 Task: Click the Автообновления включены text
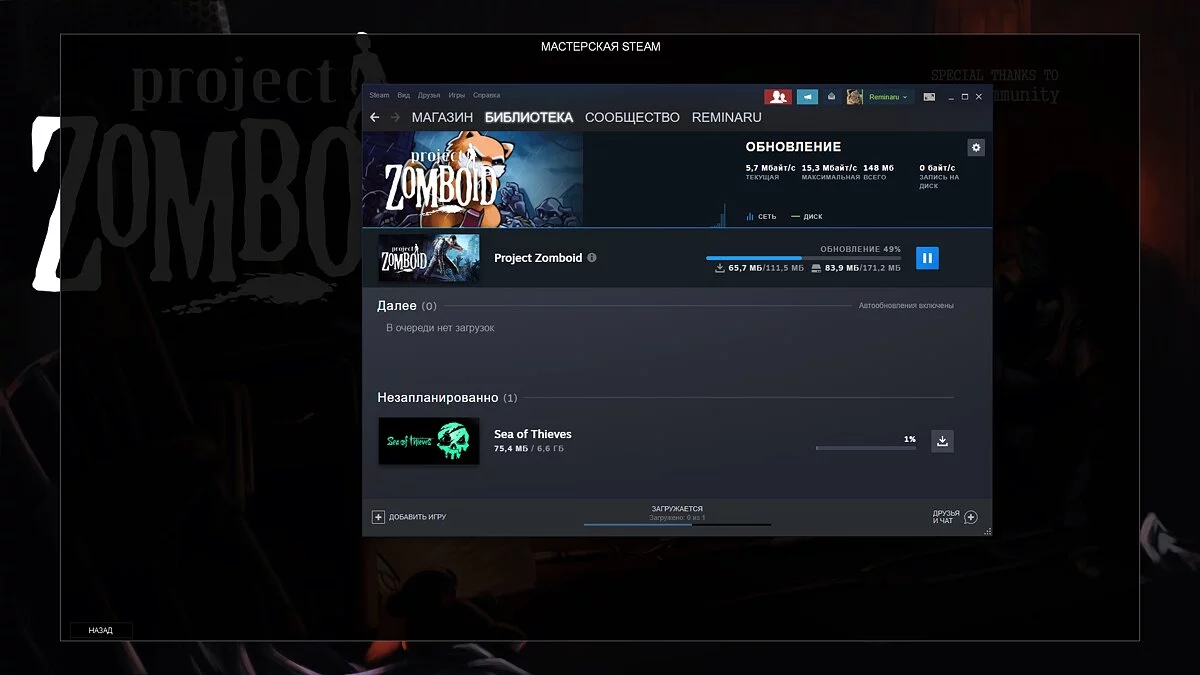click(x=906, y=306)
